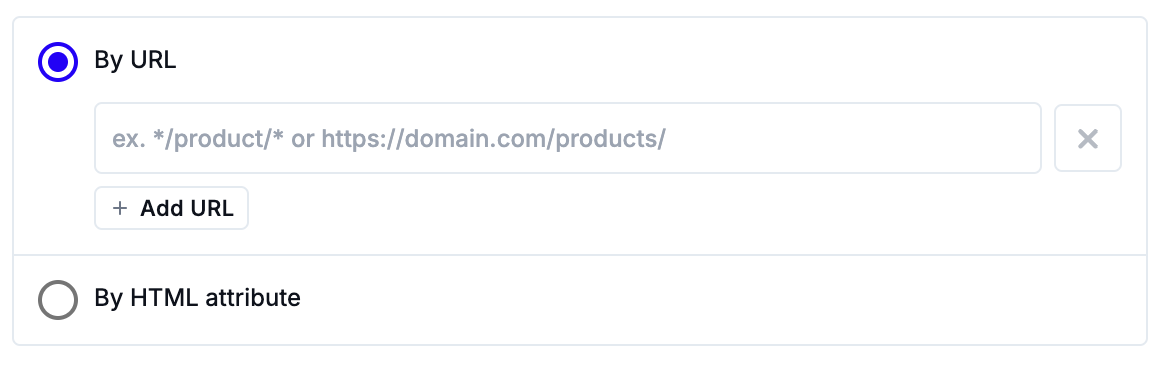Click the plus icon in Add URL
The height and width of the screenshot is (368, 1162).
coord(120,209)
